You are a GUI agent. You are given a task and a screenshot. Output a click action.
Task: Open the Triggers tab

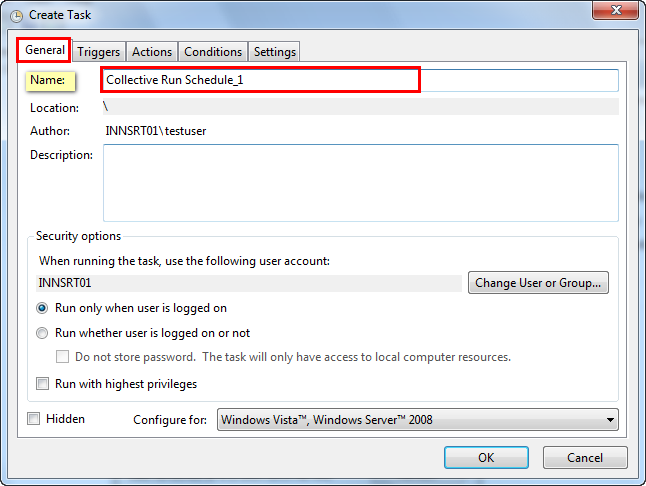[98, 52]
